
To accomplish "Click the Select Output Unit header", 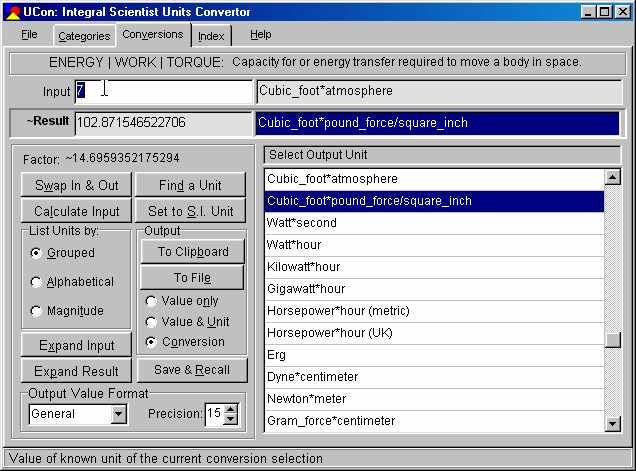I will click(442, 155).
